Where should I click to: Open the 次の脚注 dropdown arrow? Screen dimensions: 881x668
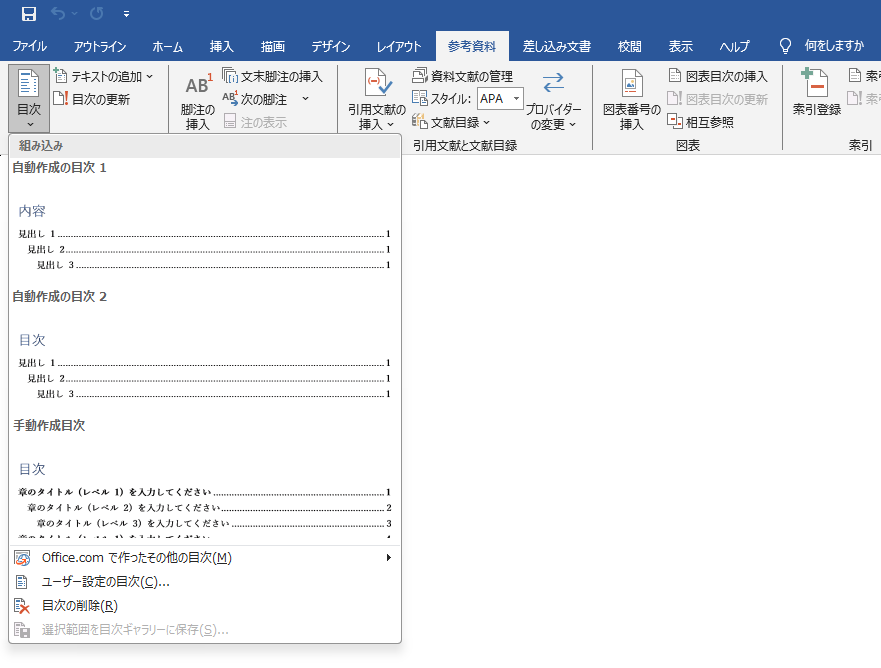click(305, 99)
